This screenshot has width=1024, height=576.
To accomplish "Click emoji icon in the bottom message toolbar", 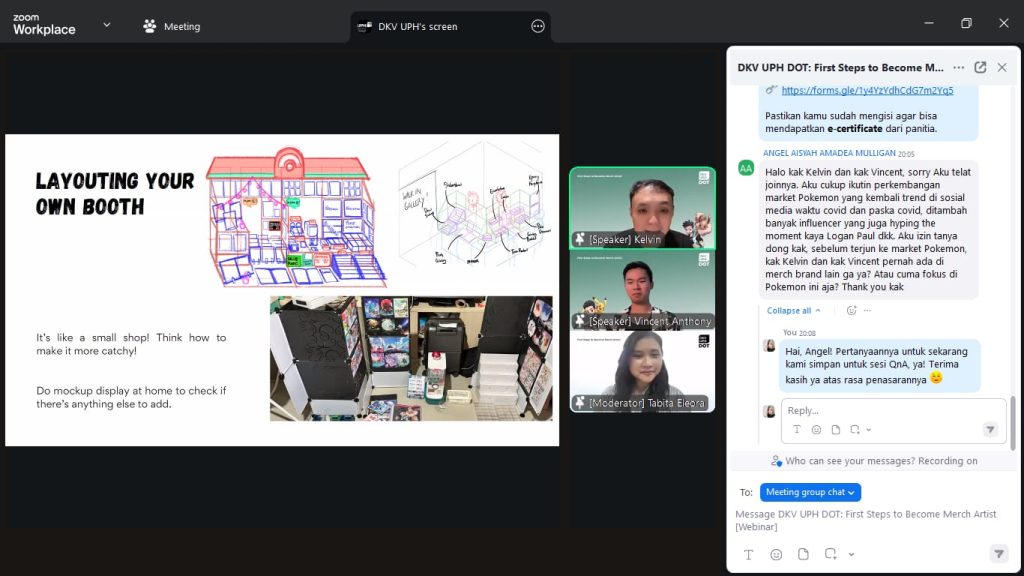I will (x=776, y=554).
